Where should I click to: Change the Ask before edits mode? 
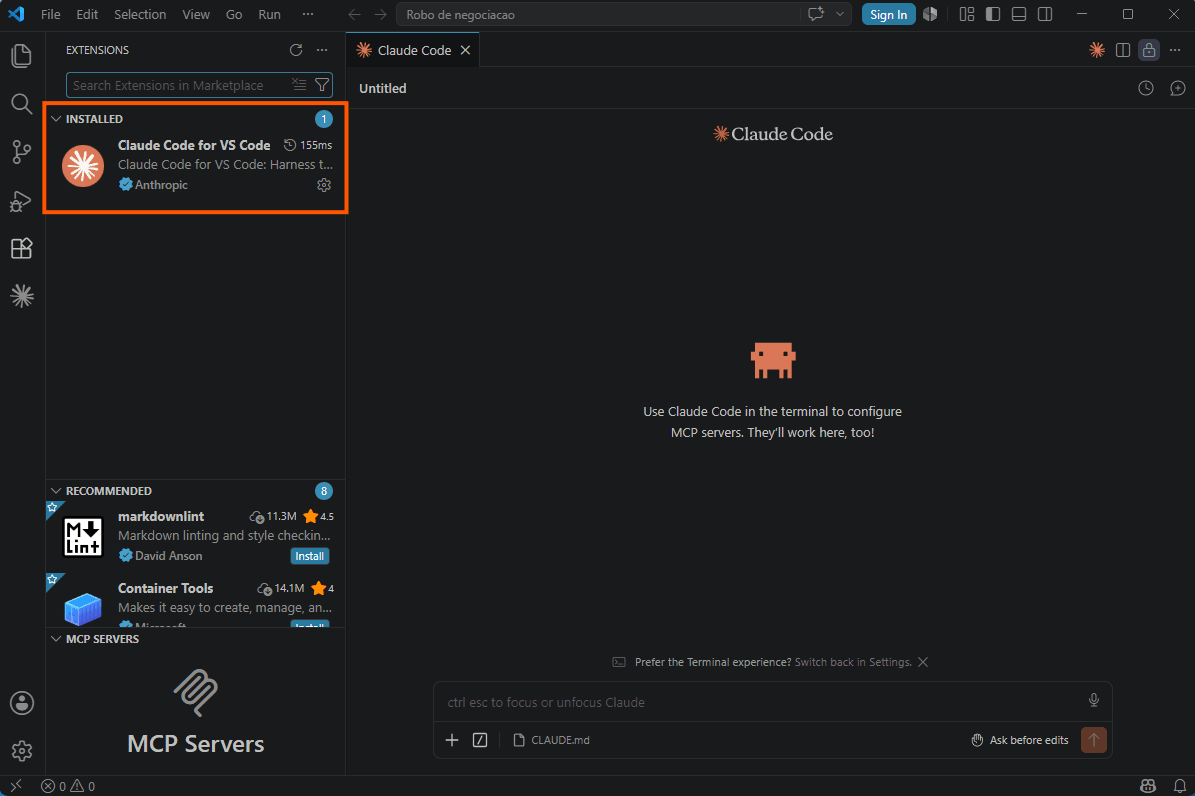(1020, 740)
